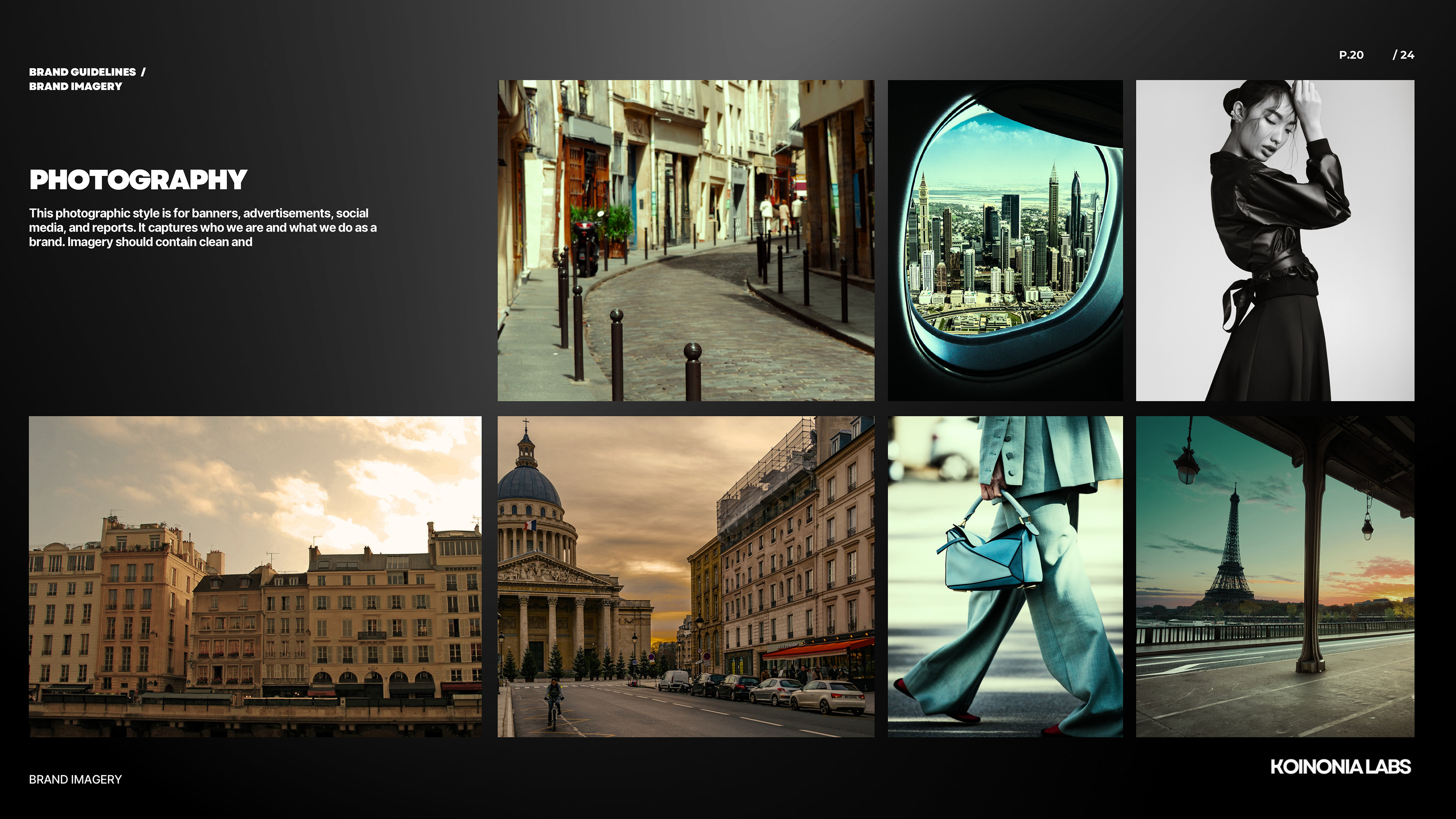1456x819 pixels.
Task: Click the PHOTOGRAPHY heading
Action: pos(138,180)
